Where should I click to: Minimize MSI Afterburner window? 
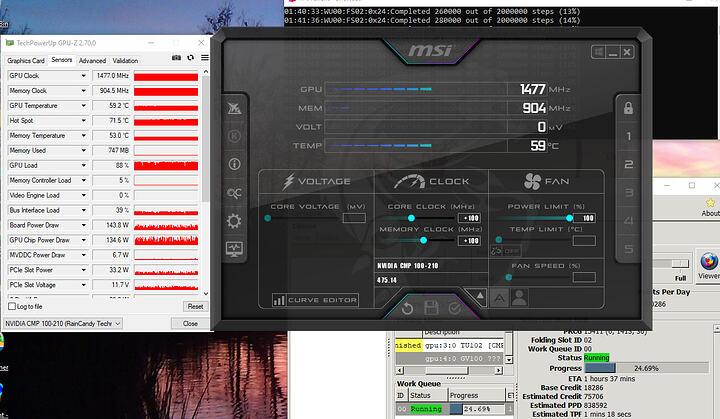pos(613,52)
